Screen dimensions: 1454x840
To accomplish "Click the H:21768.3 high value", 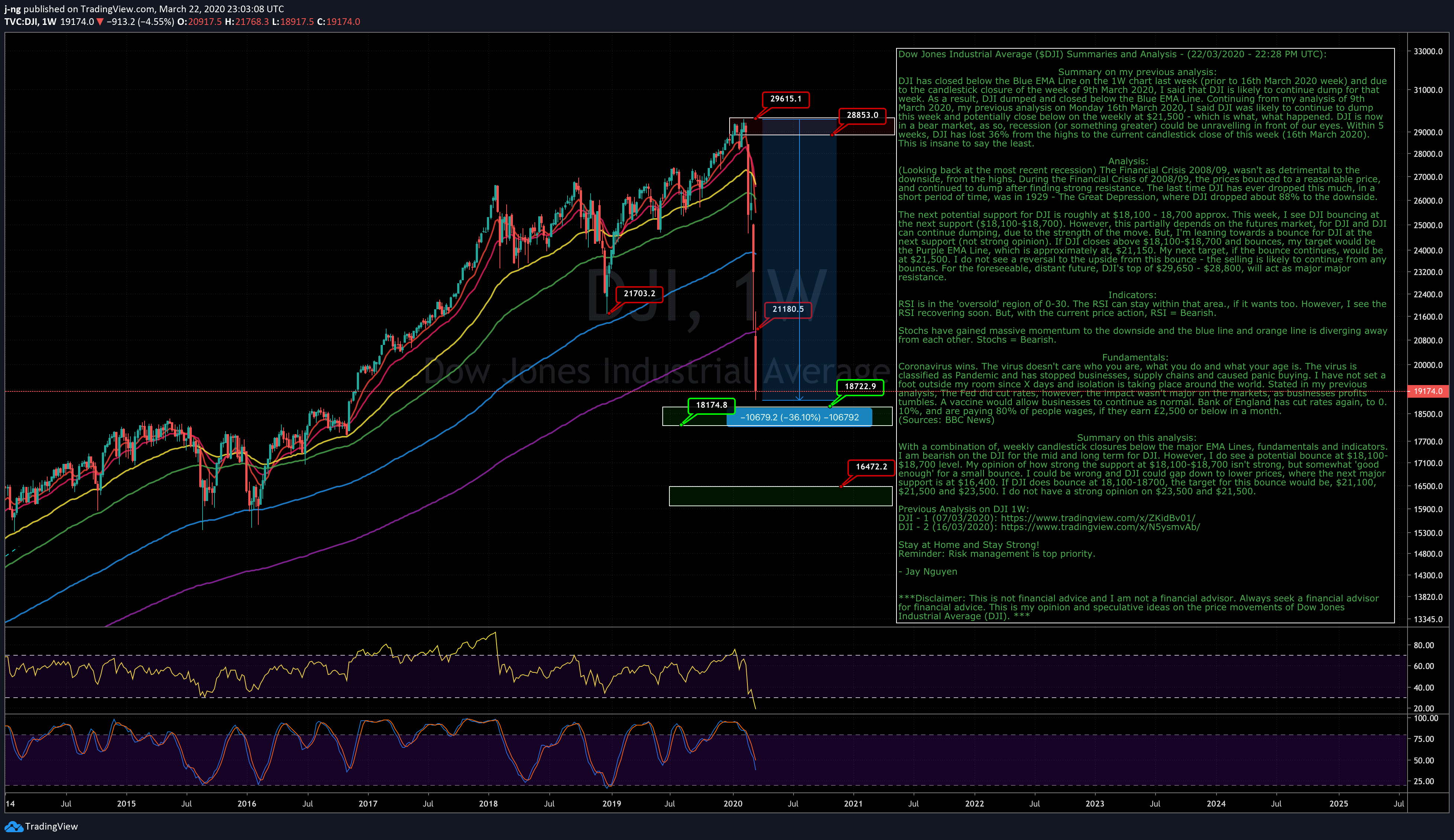I will (x=247, y=22).
